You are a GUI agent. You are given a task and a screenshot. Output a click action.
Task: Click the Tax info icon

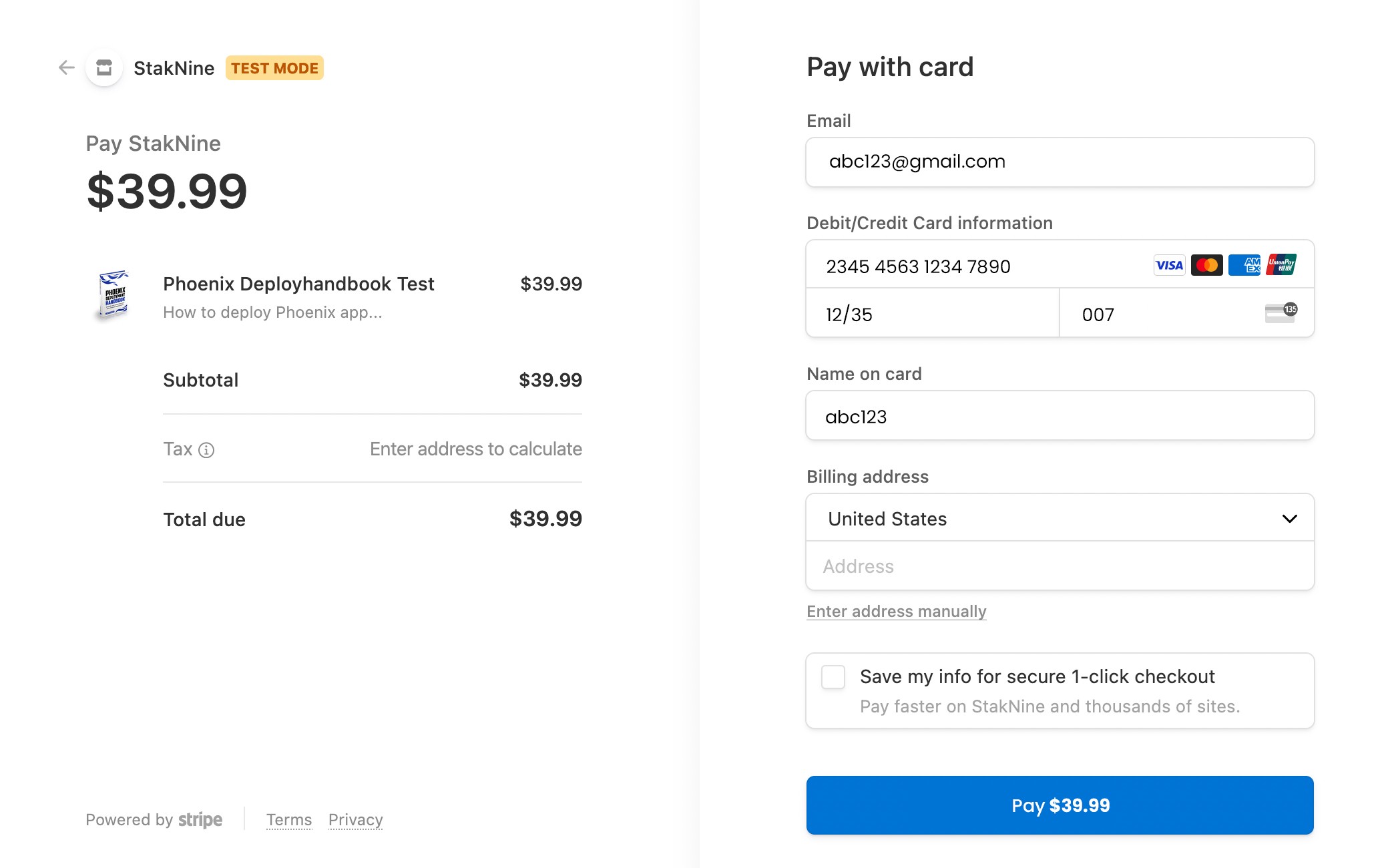206,450
